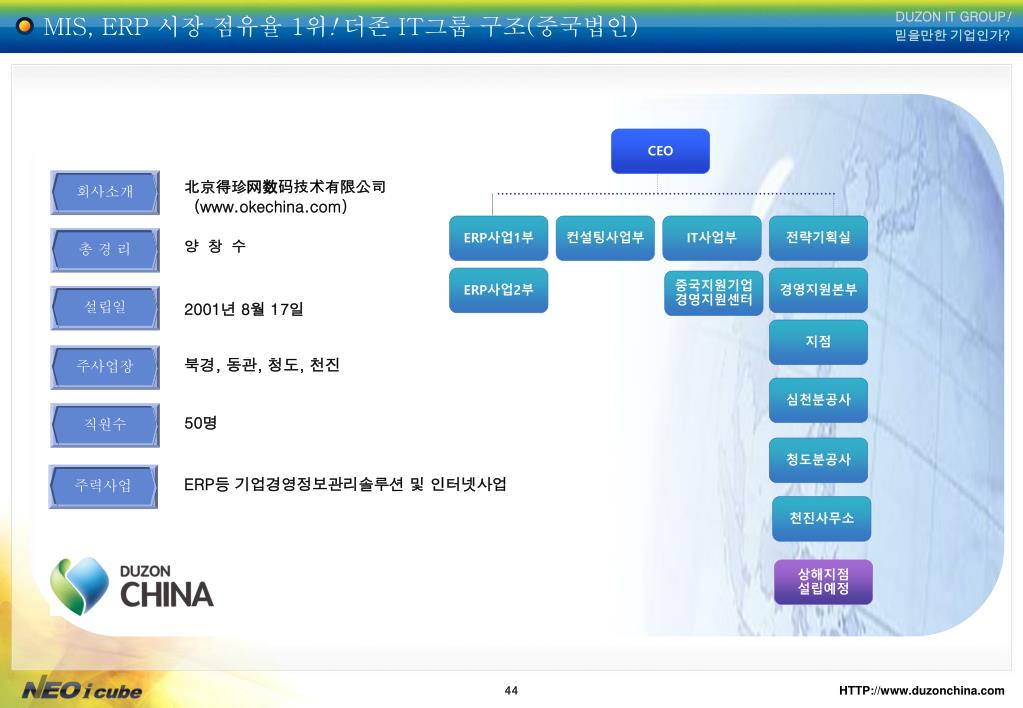Image resolution: width=1023 pixels, height=708 pixels.
Task: Click the 지점 box
Action: tap(818, 342)
